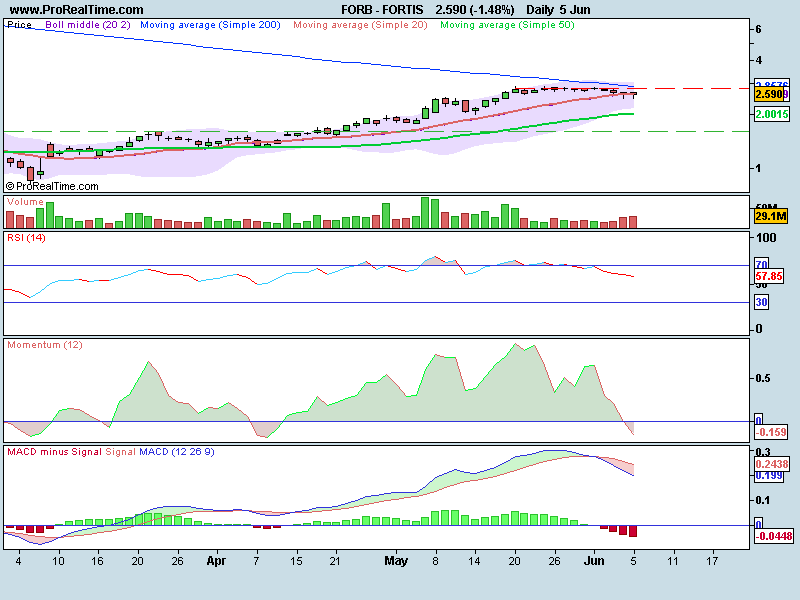The image size is (800, 600).
Task: Click the MACD minus Signal legend label
Action: (x=54, y=452)
